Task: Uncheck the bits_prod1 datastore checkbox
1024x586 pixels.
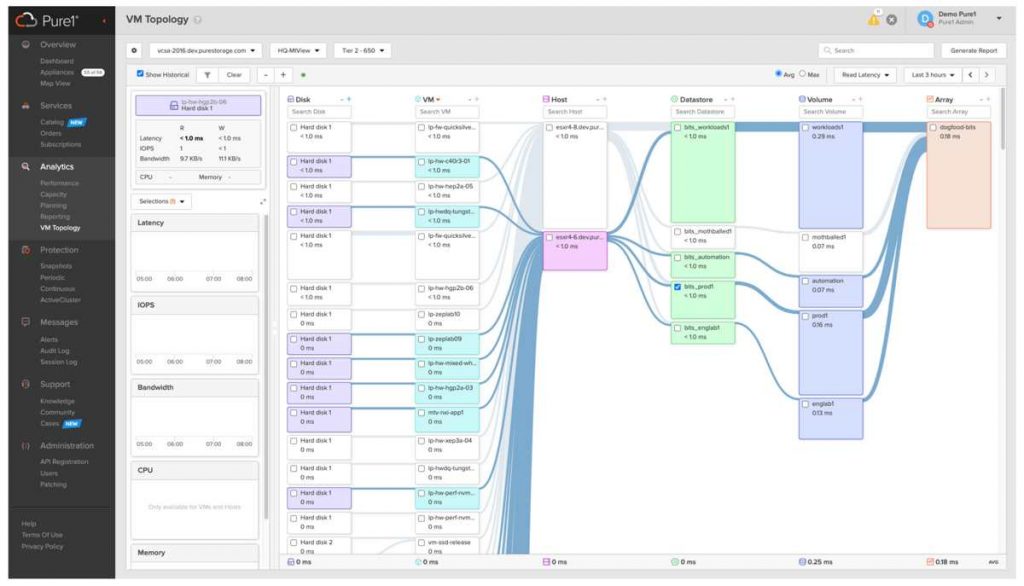Action: coord(677,287)
